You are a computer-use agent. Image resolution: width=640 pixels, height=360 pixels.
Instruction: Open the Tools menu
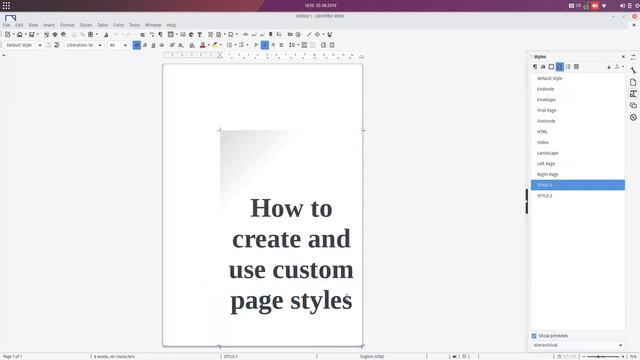134,25
